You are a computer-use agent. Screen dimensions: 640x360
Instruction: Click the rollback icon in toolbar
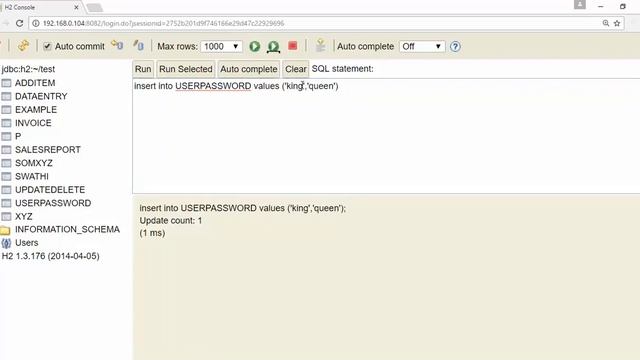point(118,45)
